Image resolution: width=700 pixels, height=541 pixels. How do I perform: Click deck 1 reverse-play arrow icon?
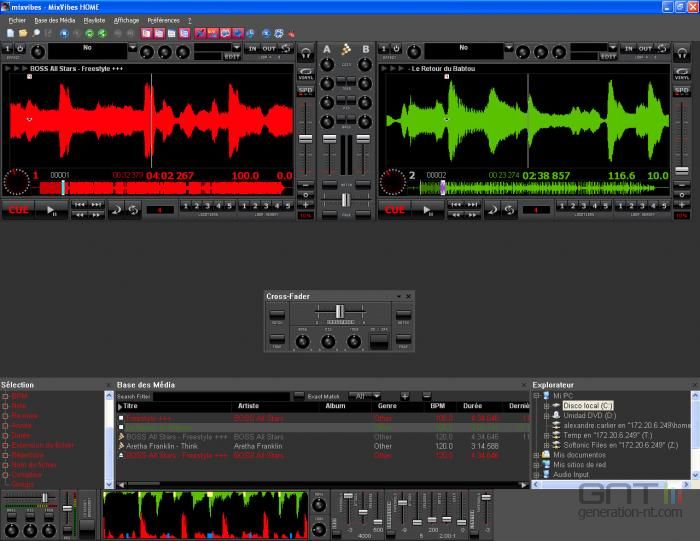(x=117, y=209)
